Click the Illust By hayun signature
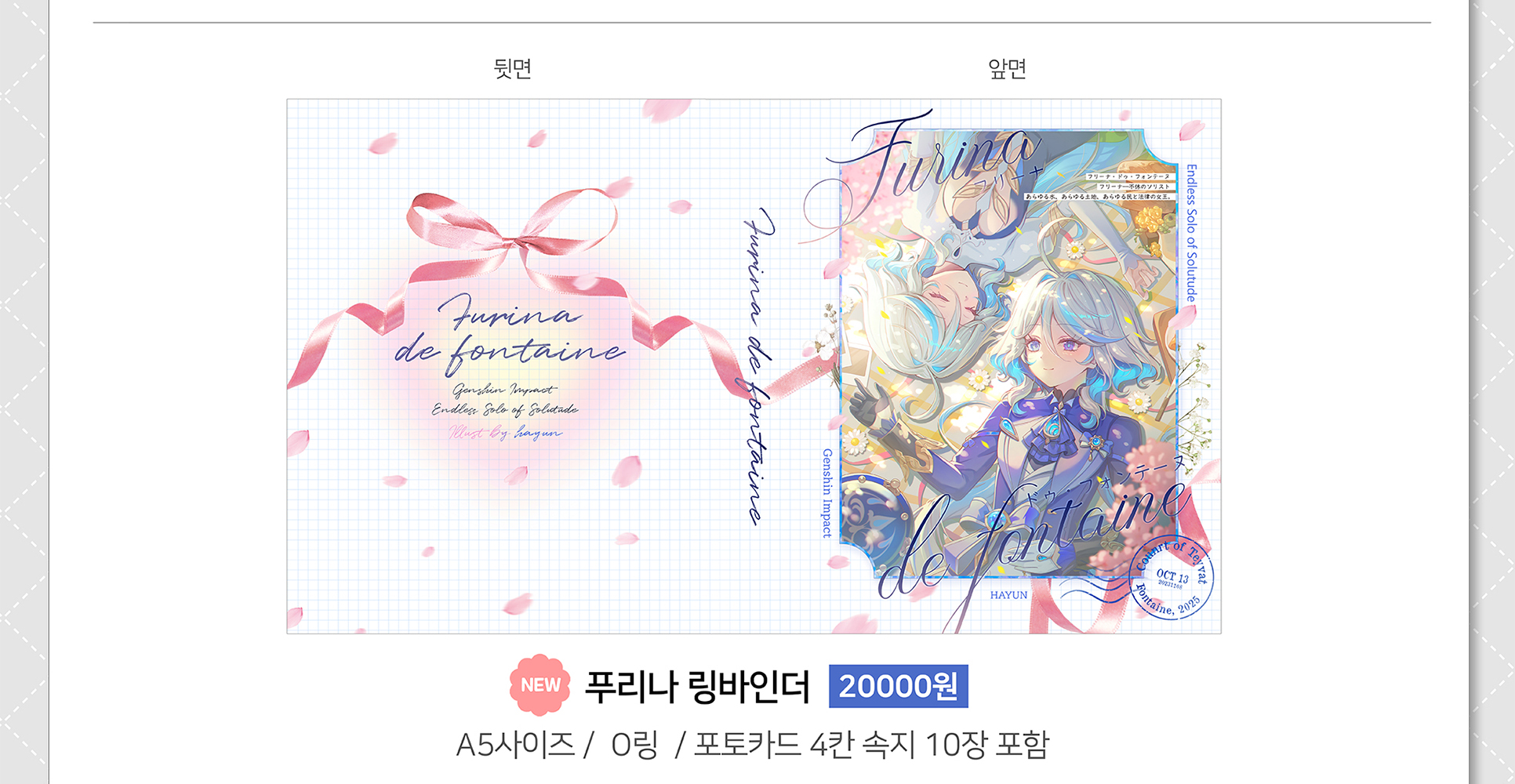The width and height of the screenshot is (1515, 784). click(505, 432)
